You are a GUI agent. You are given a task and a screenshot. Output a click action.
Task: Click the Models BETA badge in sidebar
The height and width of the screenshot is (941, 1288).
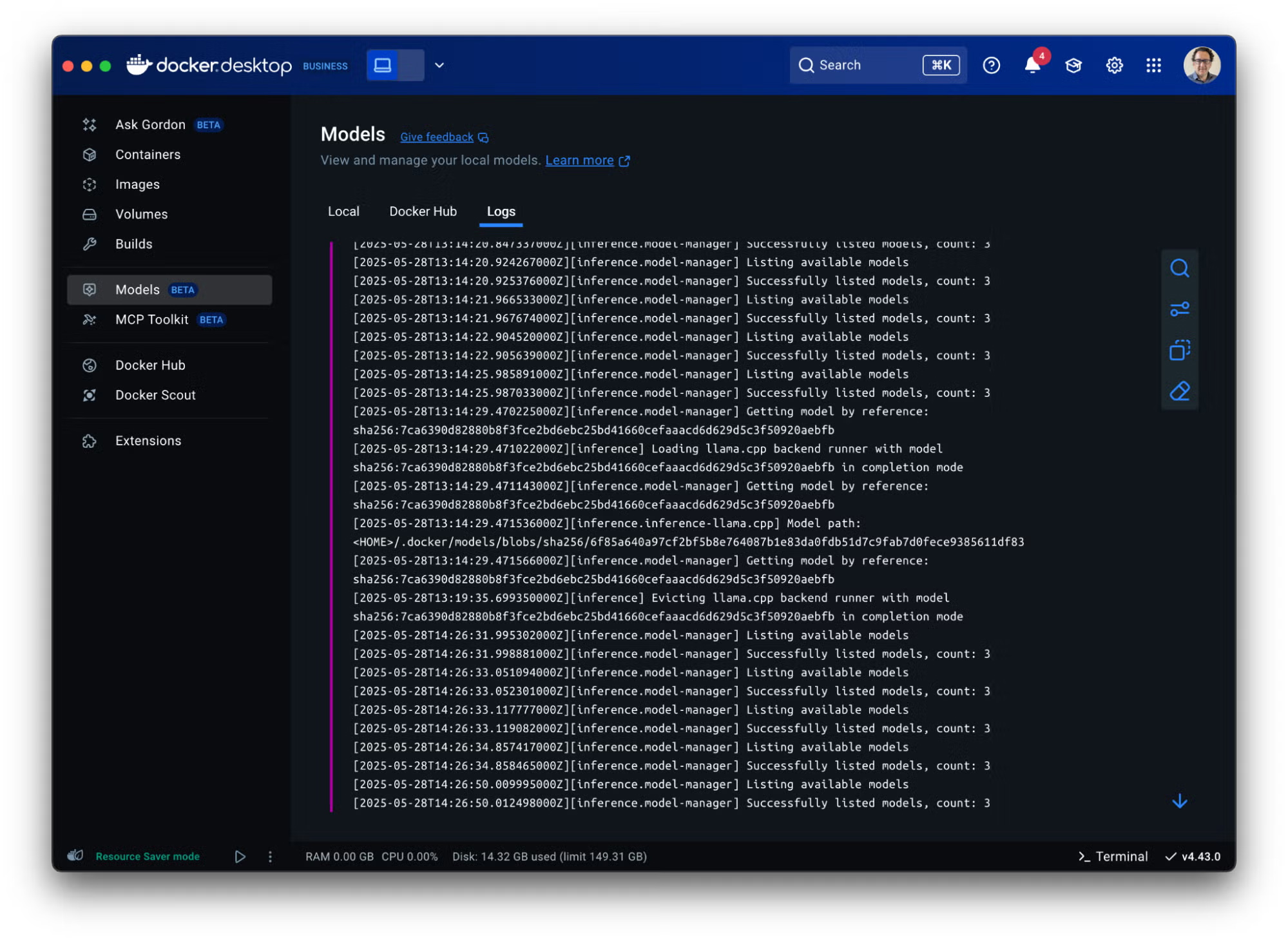pyautogui.click(x=182, y=290)
